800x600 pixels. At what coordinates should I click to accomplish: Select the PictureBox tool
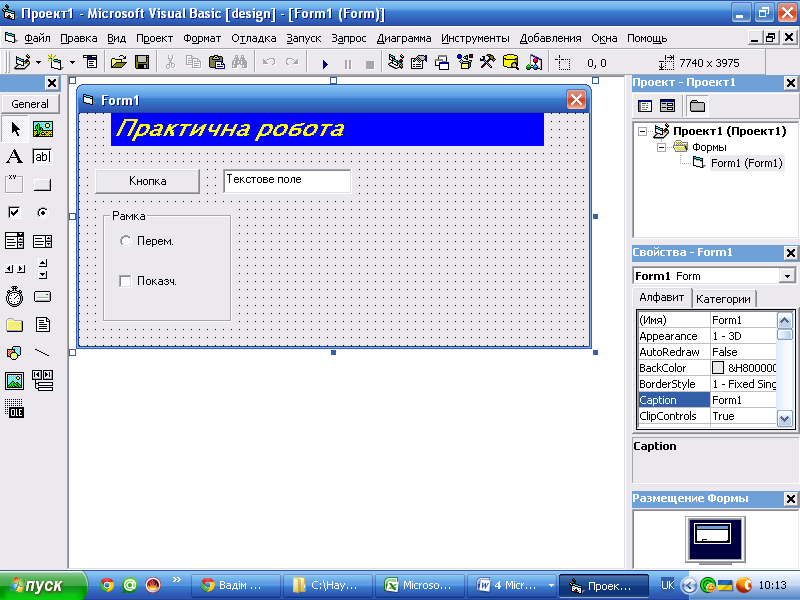(43, 129)
